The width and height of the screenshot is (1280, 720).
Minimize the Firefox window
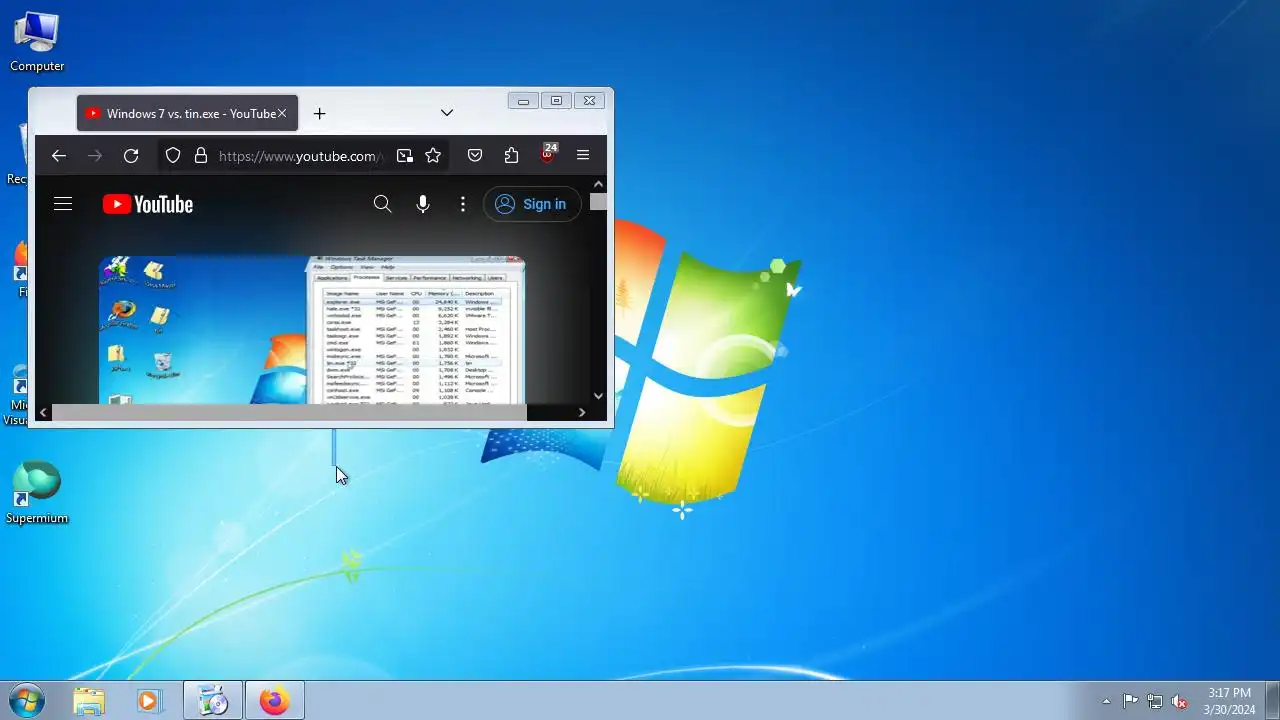523,101
